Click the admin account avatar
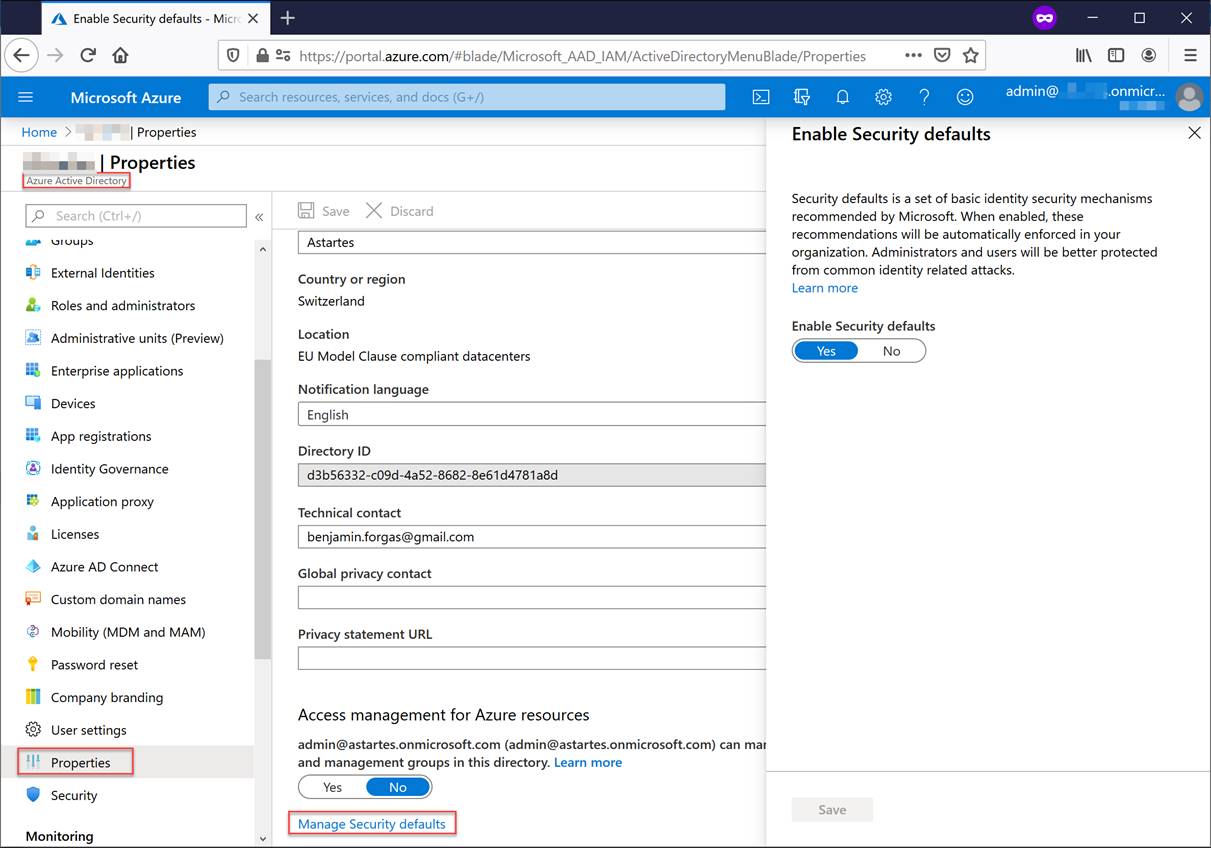The width and height of the screenshot is (1211, 848). [x=1189, y=97]
